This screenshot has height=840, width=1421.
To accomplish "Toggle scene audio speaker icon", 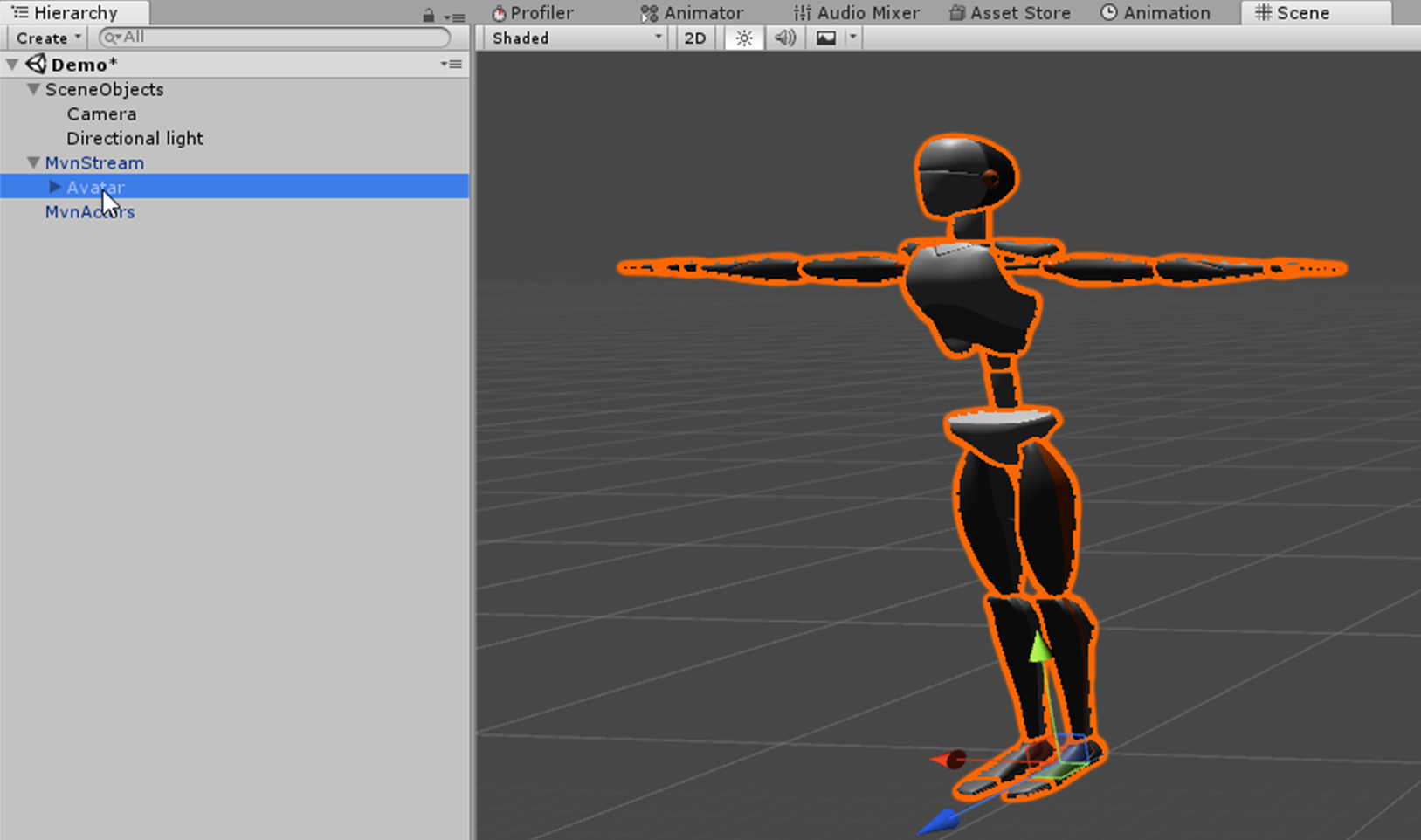I will coord(785,38).
